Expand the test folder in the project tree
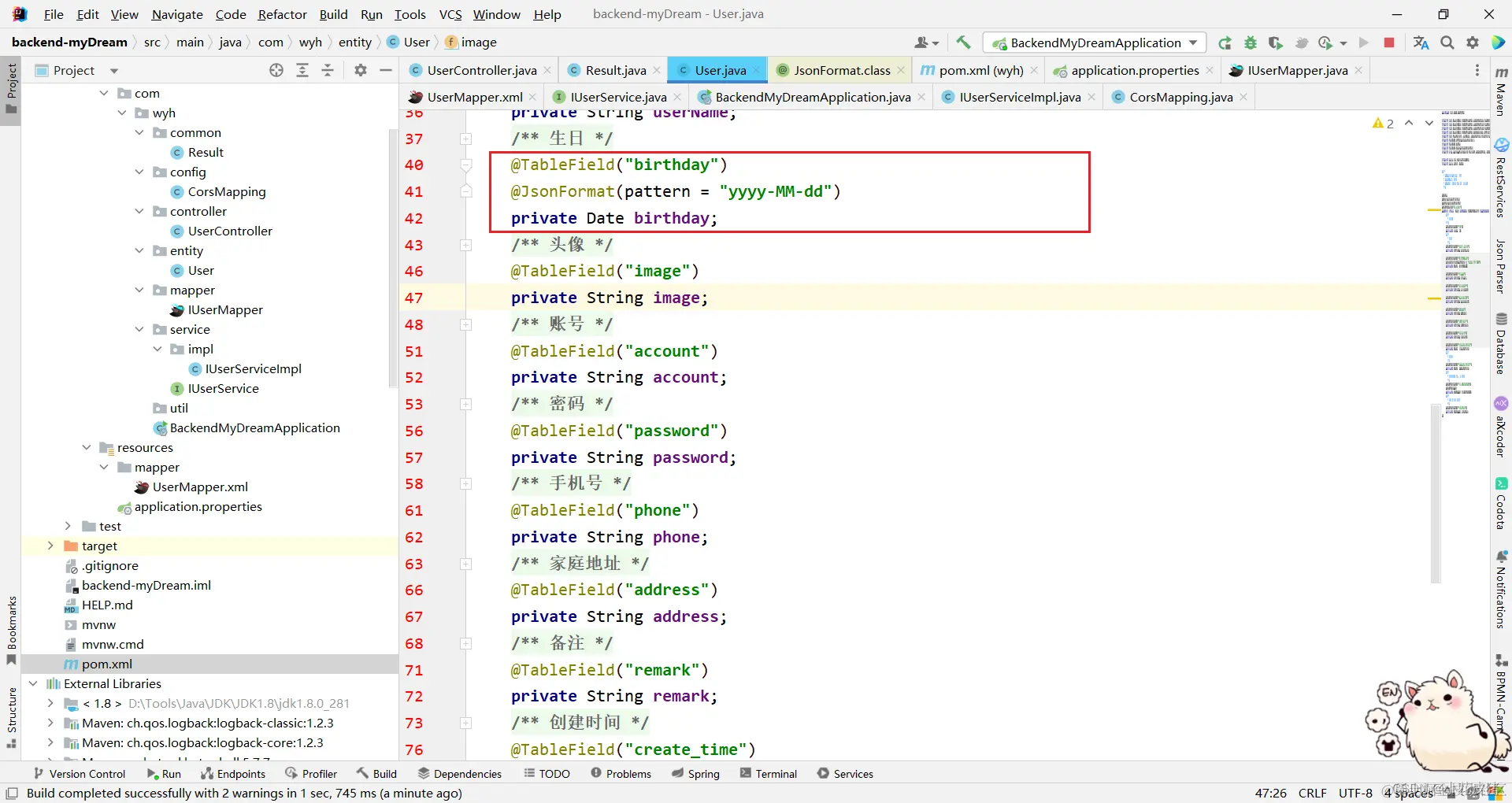Image resolution: width=1512 pixels, height=803 pixels. click(68, 526)
